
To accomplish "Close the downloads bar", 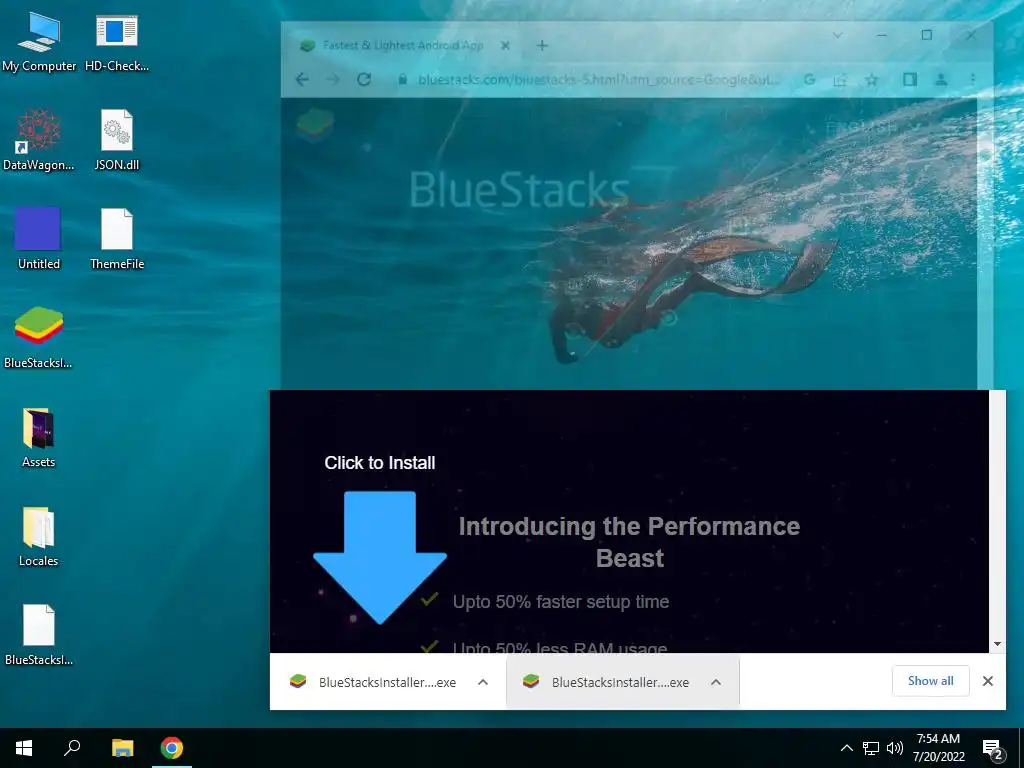I will pyautogui.click(x=988, y=681).
